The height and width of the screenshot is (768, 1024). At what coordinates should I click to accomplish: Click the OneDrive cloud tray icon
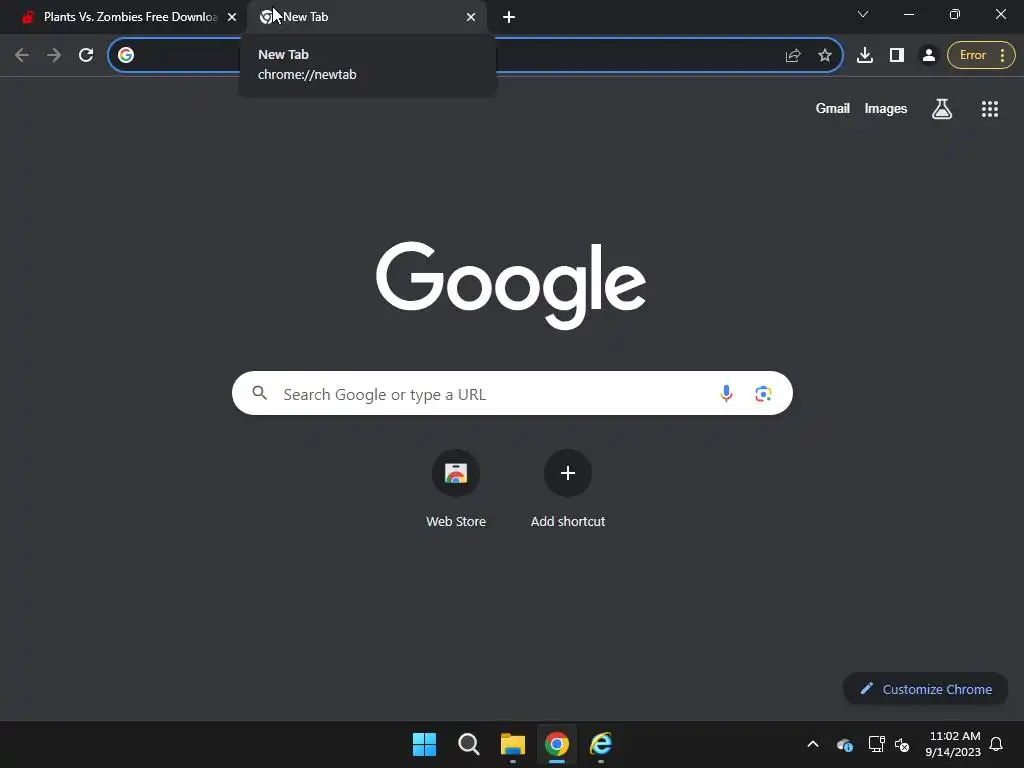pyautogui.click(x=844, y=744)
